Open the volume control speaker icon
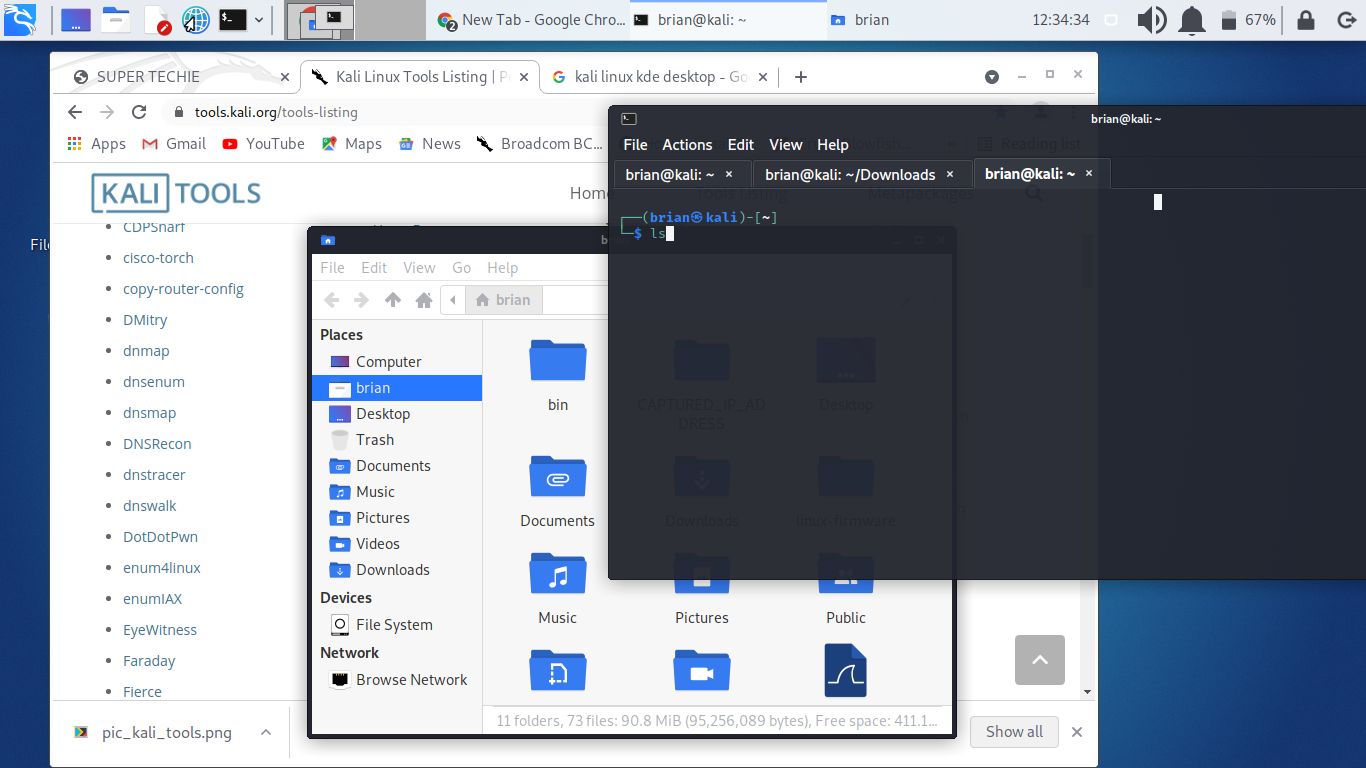 [1151, 20]
